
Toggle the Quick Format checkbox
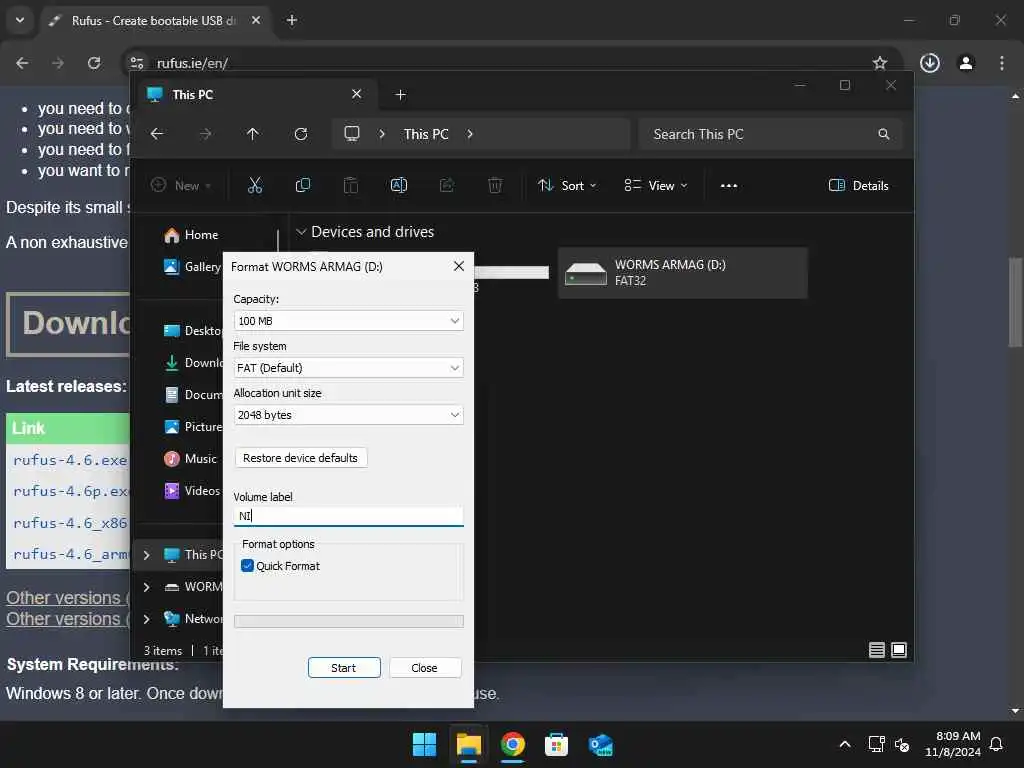coord(248,566)
